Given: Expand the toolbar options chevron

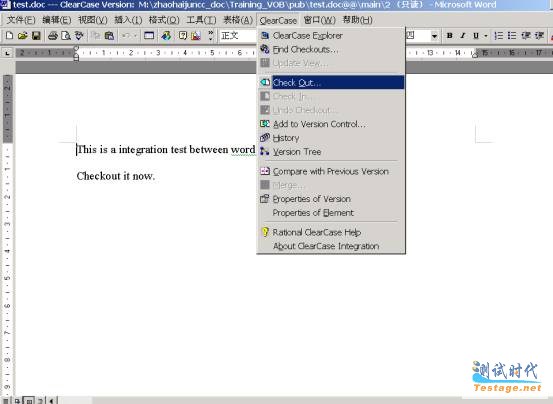Looking at the screenshot, I should click(211, 36).
